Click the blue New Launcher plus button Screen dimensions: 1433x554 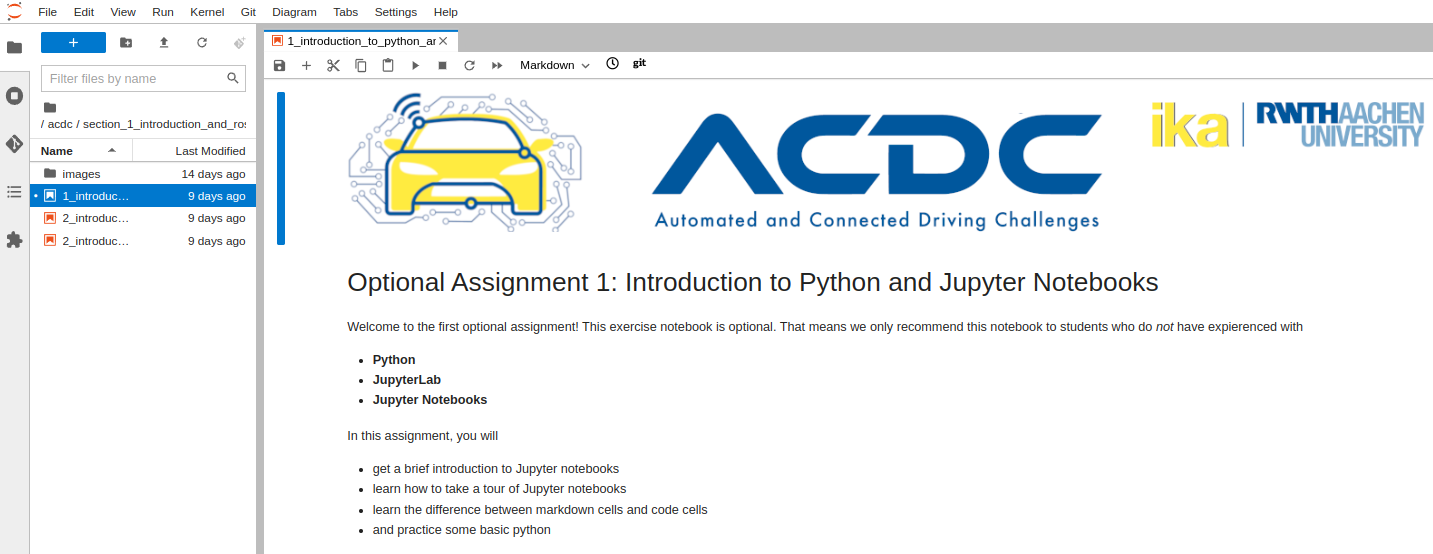[73, 42]
